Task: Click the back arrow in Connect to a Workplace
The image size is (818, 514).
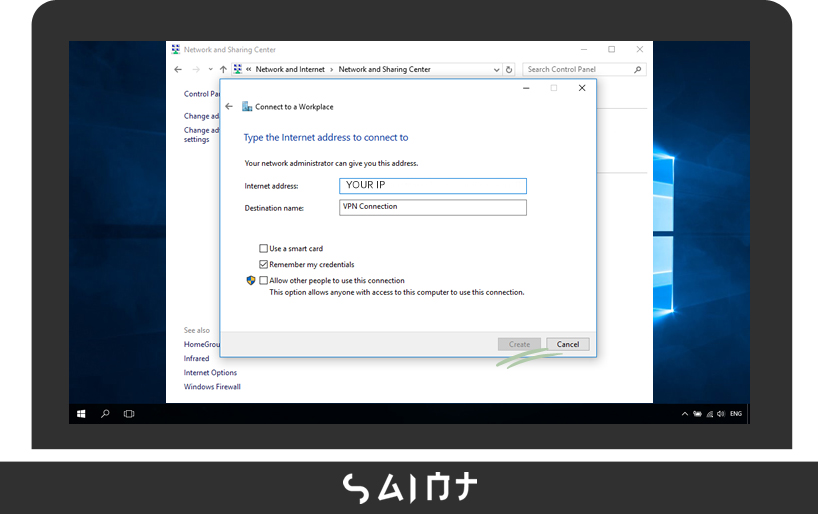Action: point(229,106)
